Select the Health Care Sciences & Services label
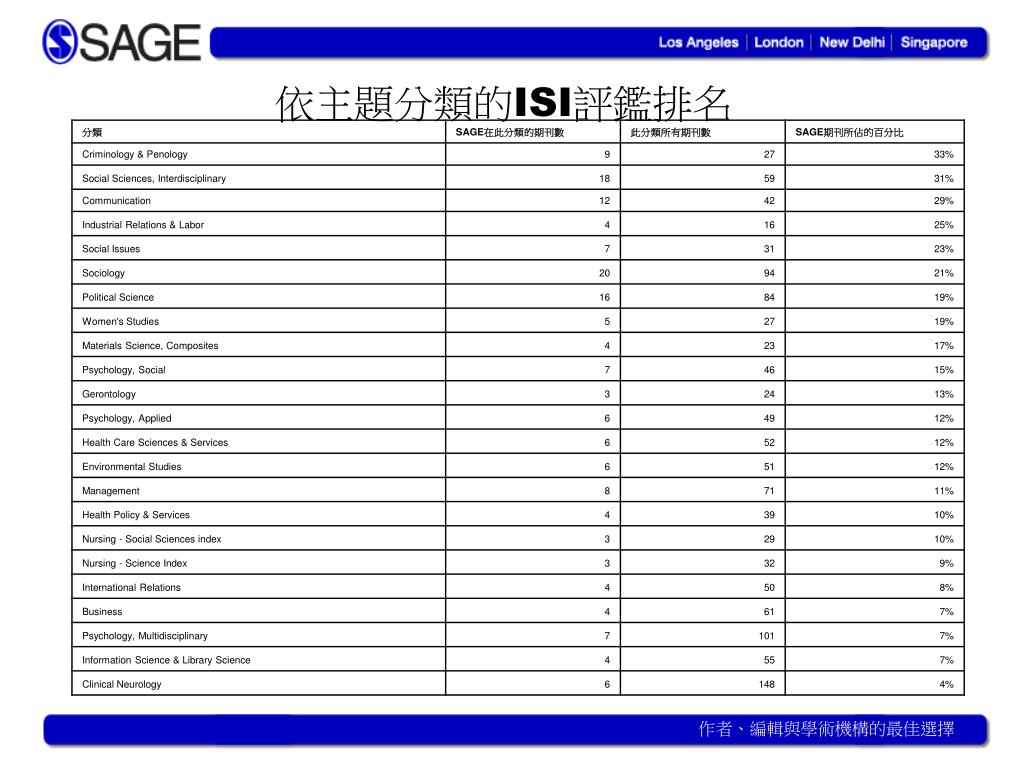Viewport: 1024px width, 768px height. coord(155,442)
